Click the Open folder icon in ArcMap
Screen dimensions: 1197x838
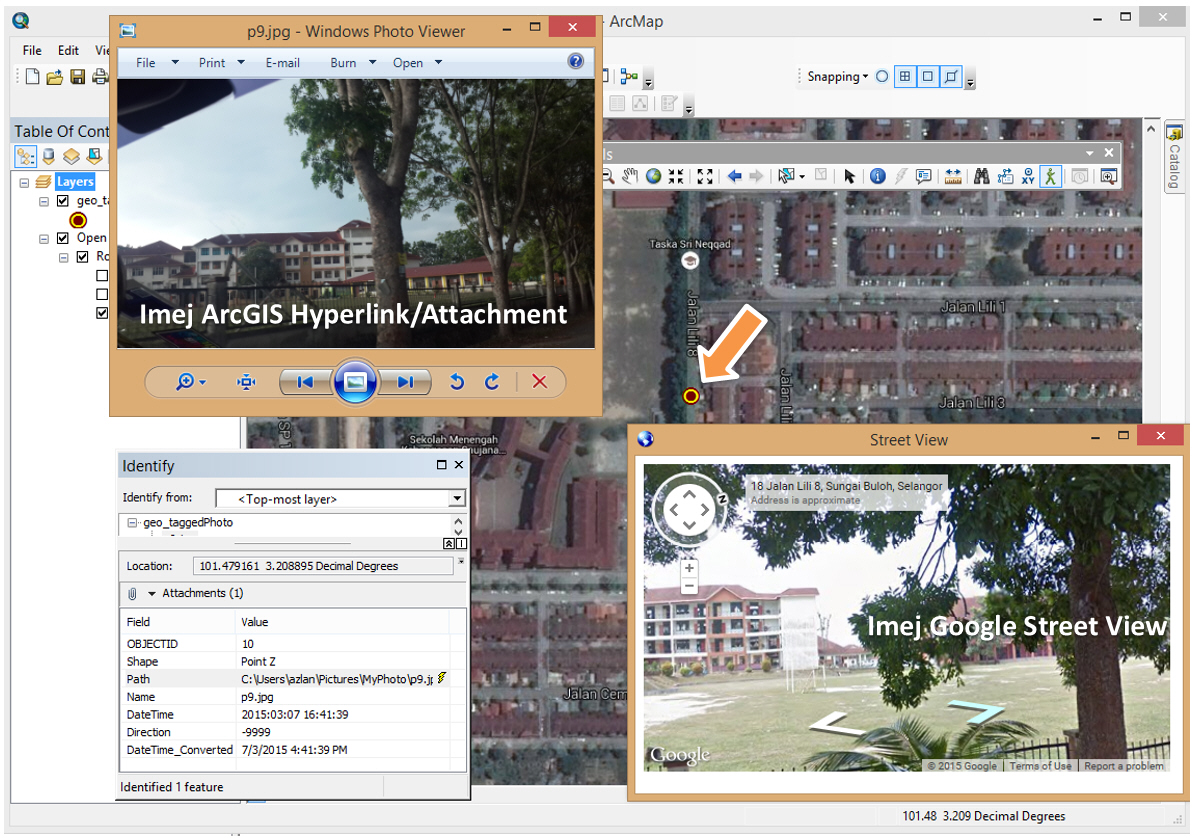click(x=54, y=77)
